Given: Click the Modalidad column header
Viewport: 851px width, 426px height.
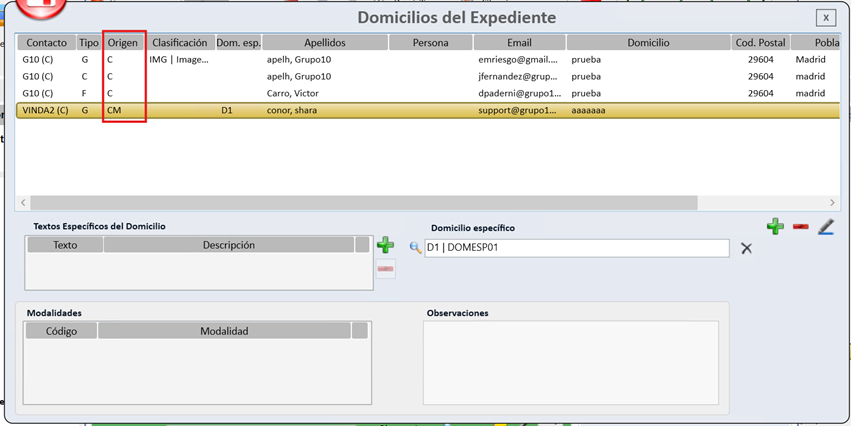Looking at the screenshot, I should coord(224,330).
